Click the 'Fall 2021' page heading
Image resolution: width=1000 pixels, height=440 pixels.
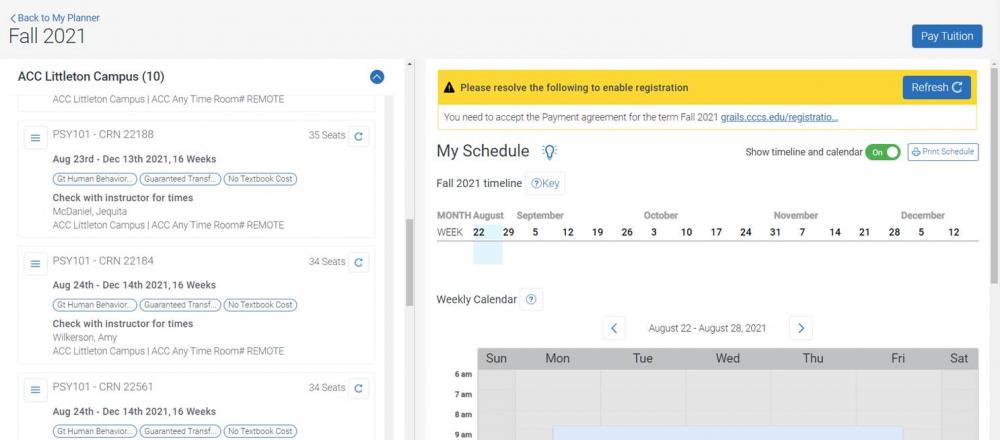[47, 36]
